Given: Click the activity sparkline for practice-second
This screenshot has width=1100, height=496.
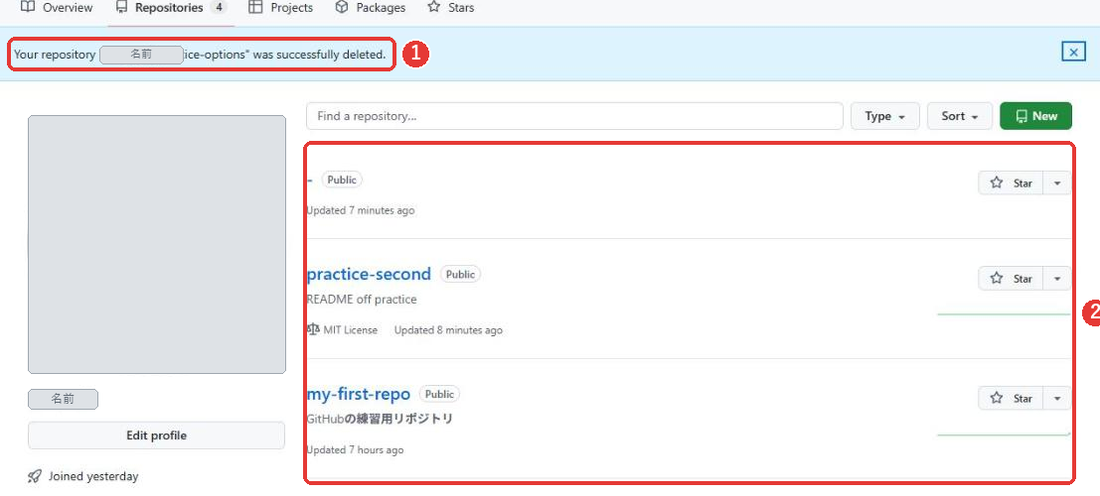Looking at the screenshot, I should pyautogui.click(x=1004, y=314).
